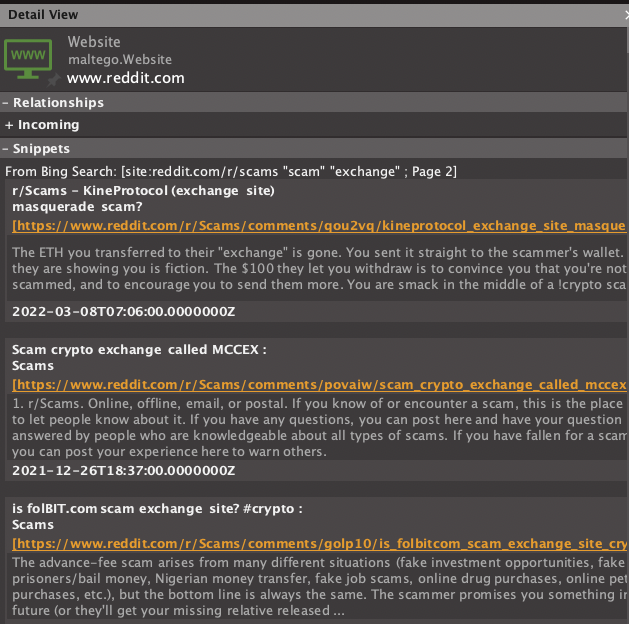
Task: Click the Scam crypto exchange called MCCEX title
Action: (139, 357)
